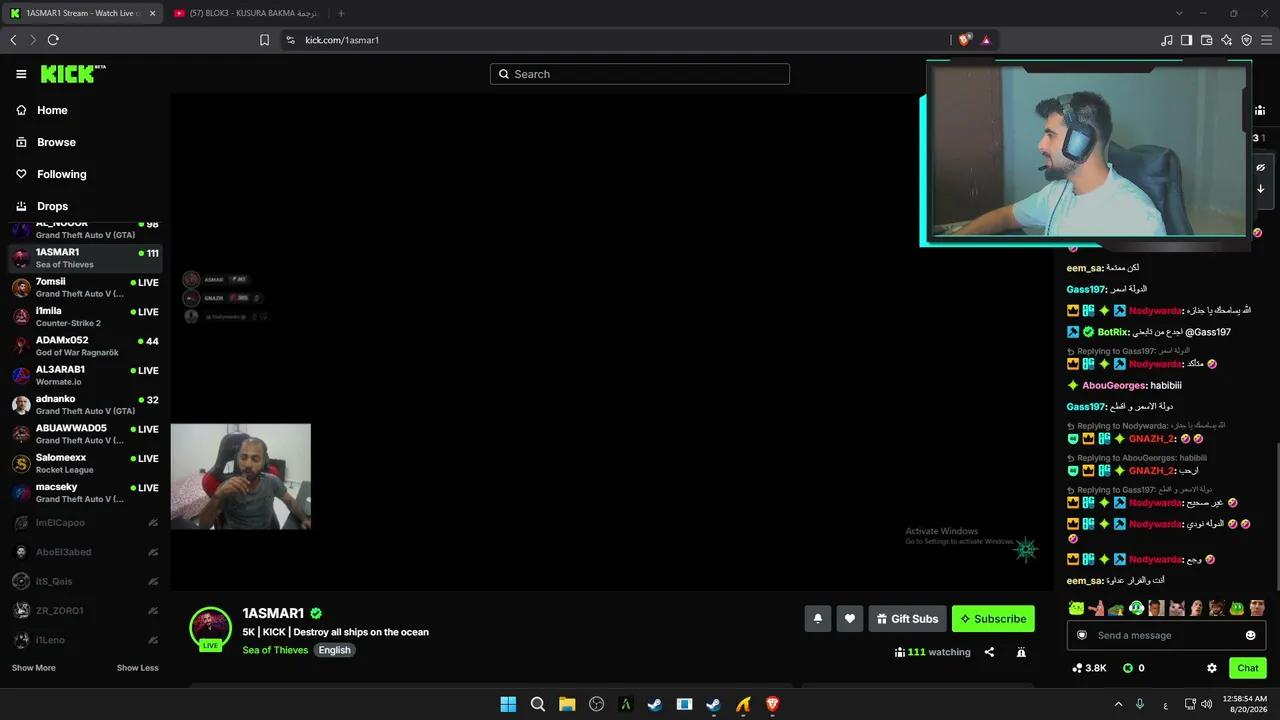Open Brave Shields lion icon
Image resolution: width=1280 pixels, height=720 pixels.
[x=964, y=40]
